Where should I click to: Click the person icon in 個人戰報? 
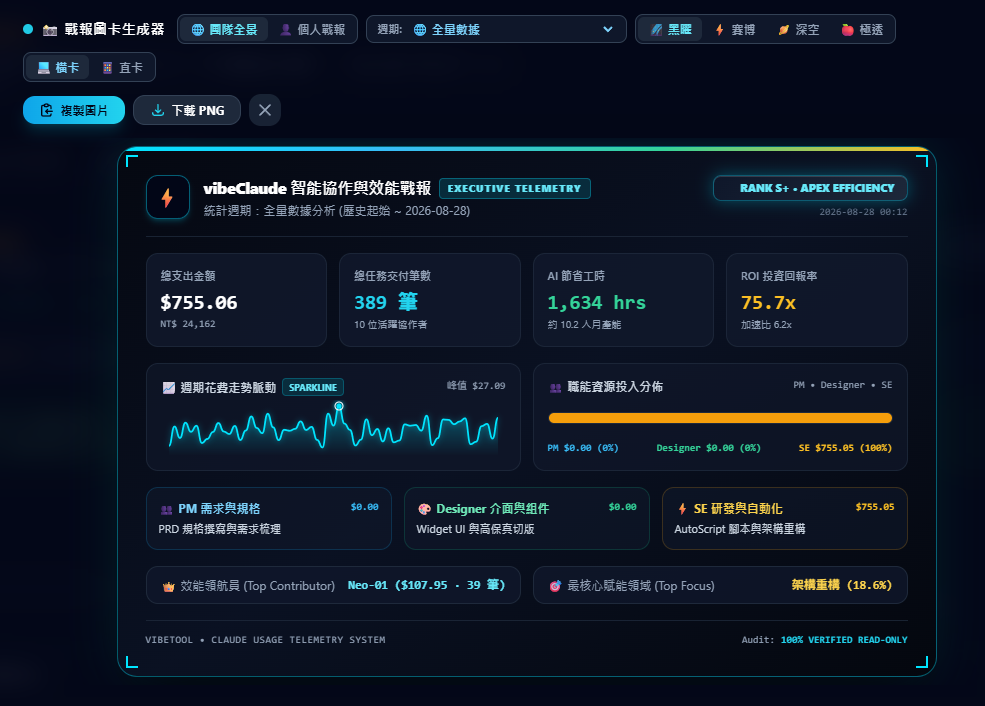pyautogui.click(x=286, y=30)
